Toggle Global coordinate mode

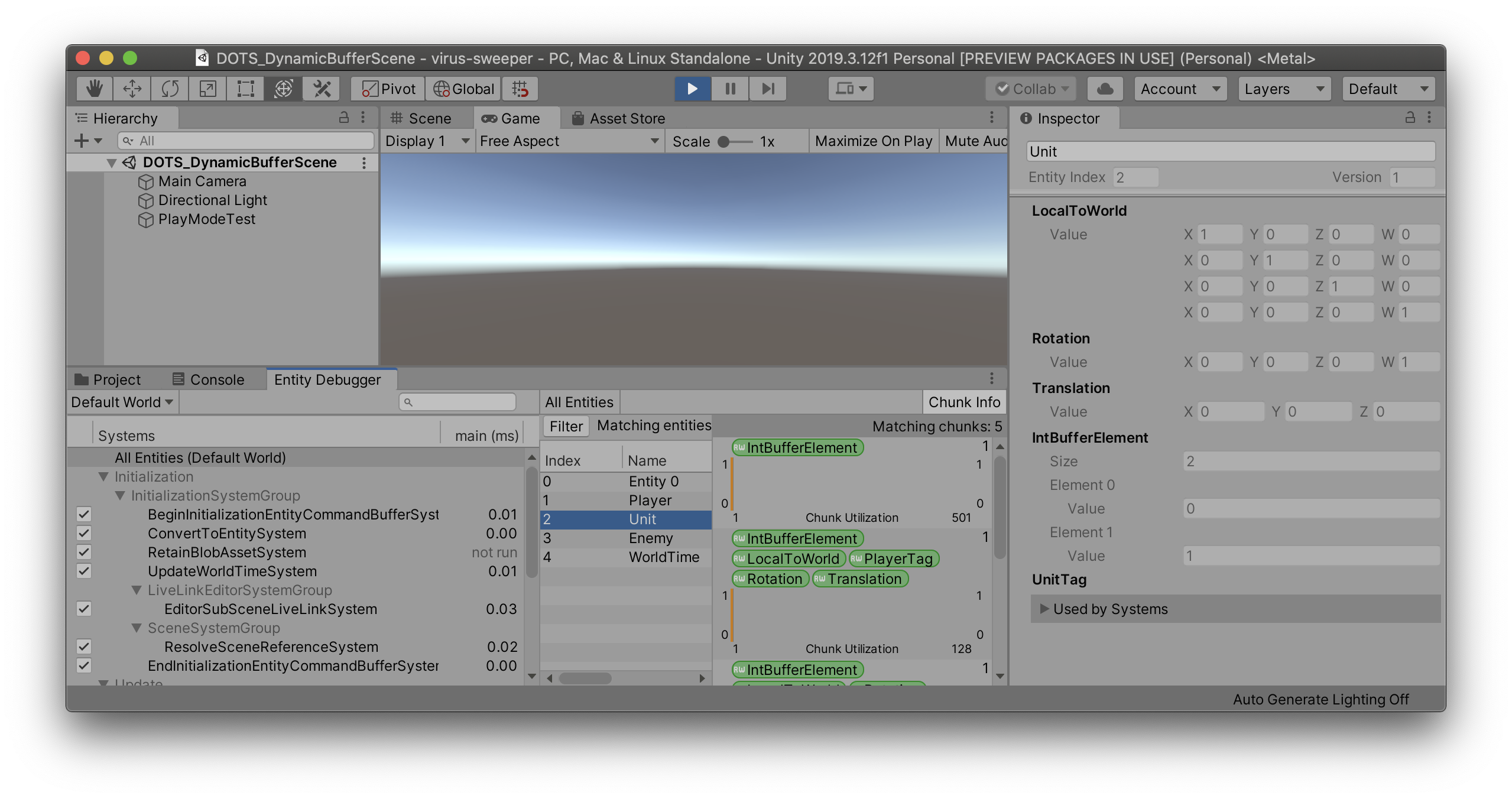(x=463, y=89)
